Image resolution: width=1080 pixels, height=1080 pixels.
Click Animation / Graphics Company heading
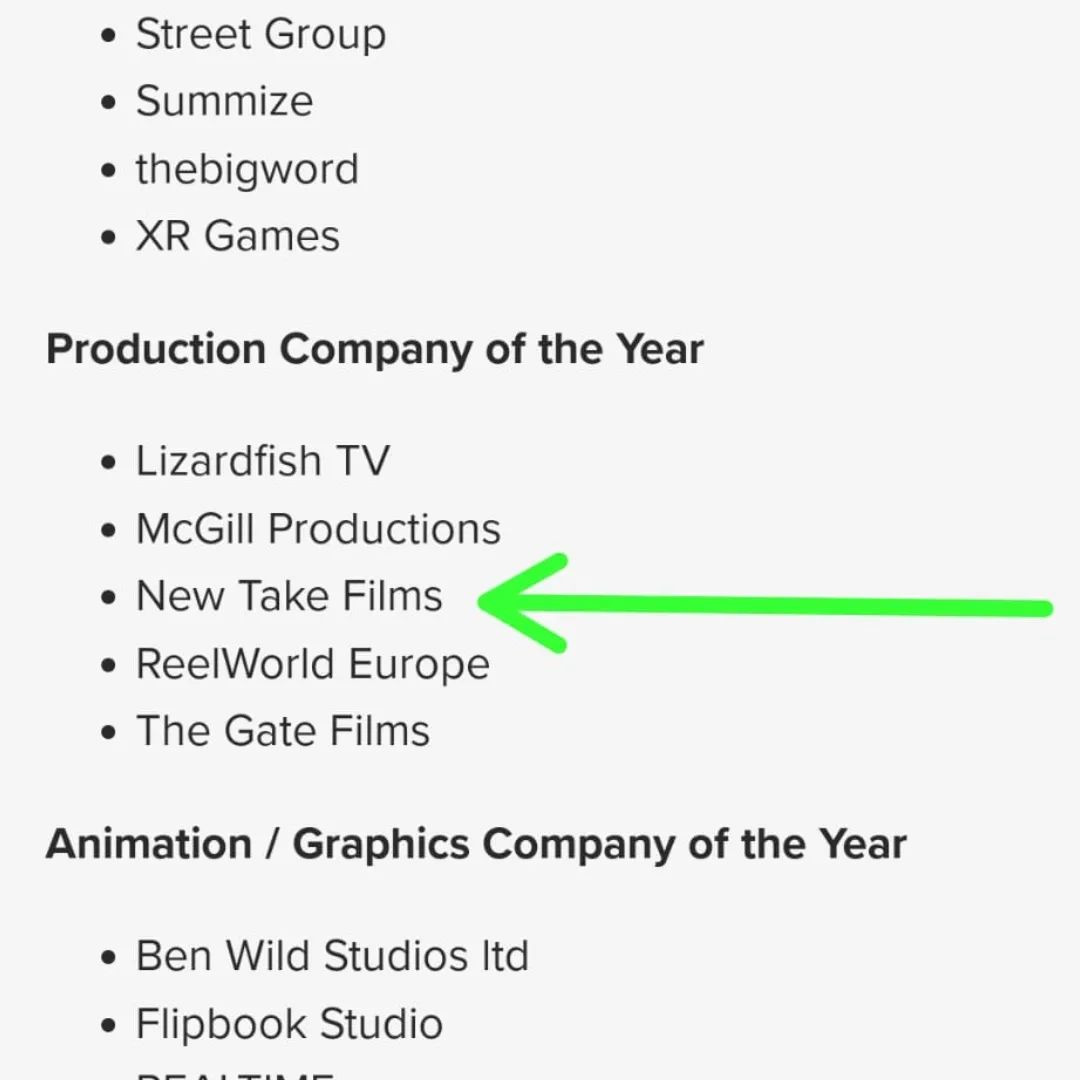[x=476, y=845]
